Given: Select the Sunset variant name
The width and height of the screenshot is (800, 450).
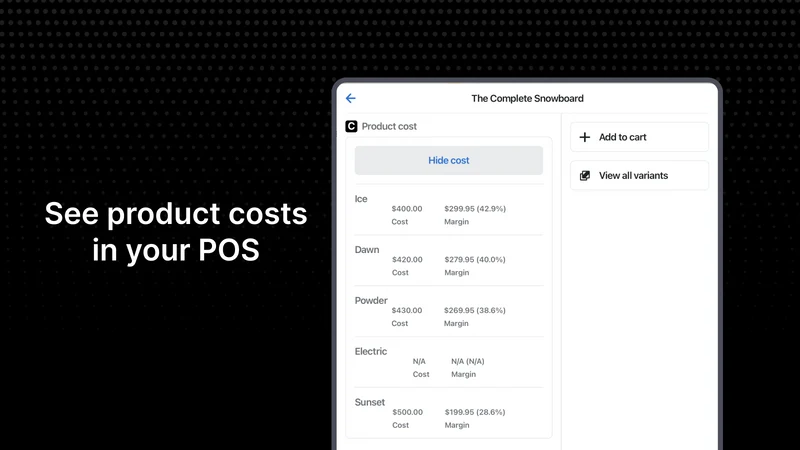Looking at the screenshot, I should (370, 402).
